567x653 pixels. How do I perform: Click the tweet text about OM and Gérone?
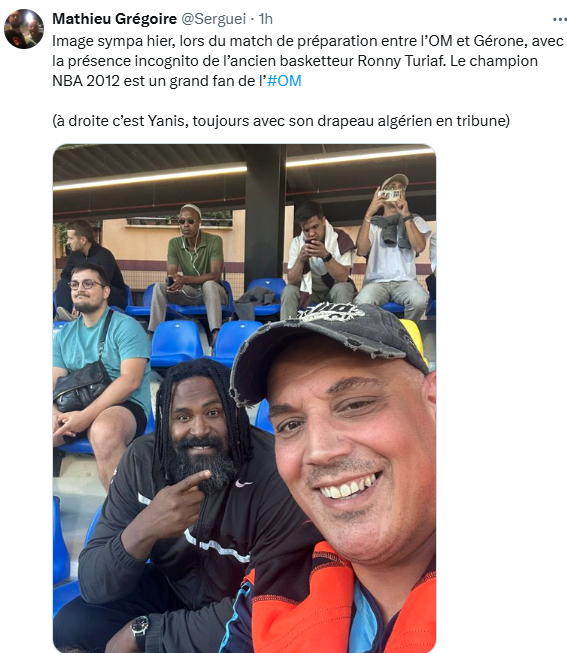point(307,61)
